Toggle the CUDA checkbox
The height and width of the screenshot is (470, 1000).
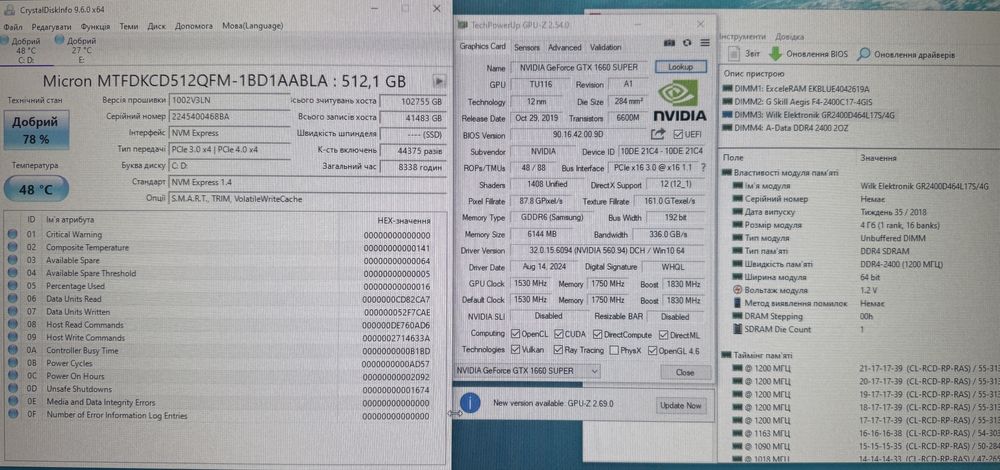(559, 334)
